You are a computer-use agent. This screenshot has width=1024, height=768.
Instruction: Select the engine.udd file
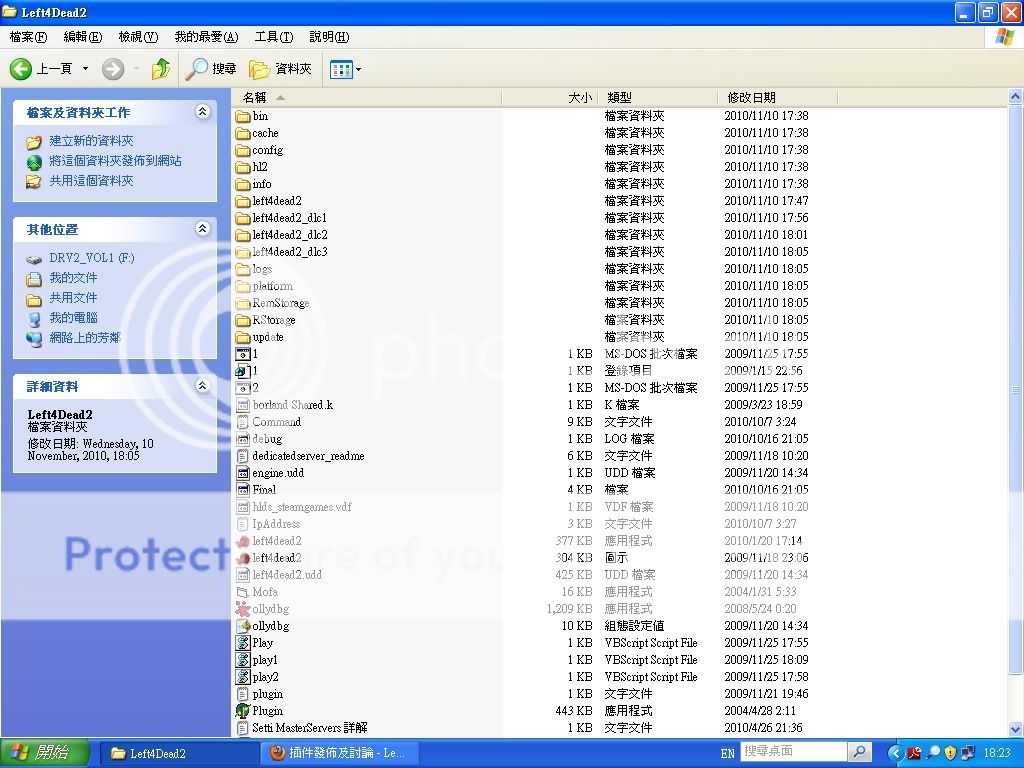click(x=278, y=473)
